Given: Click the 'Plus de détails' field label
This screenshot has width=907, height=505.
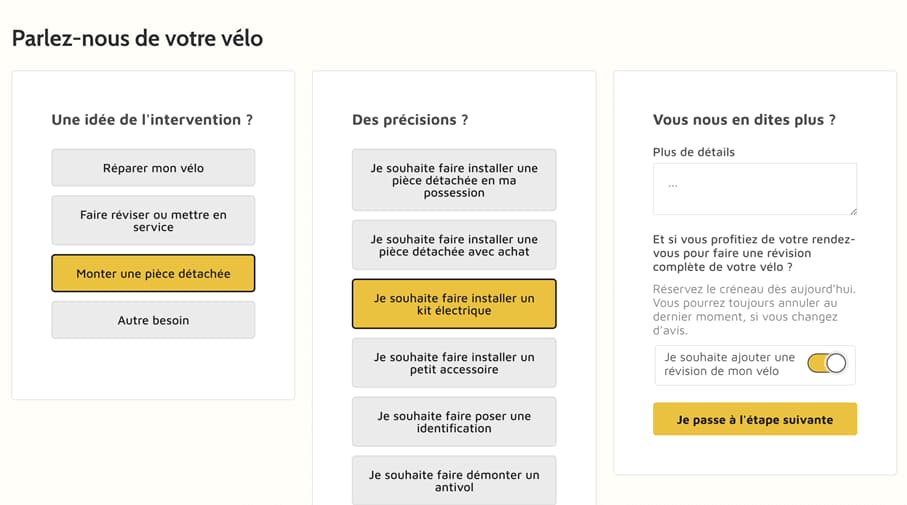Looking at the screenshot, I should (x=694, y=152).
